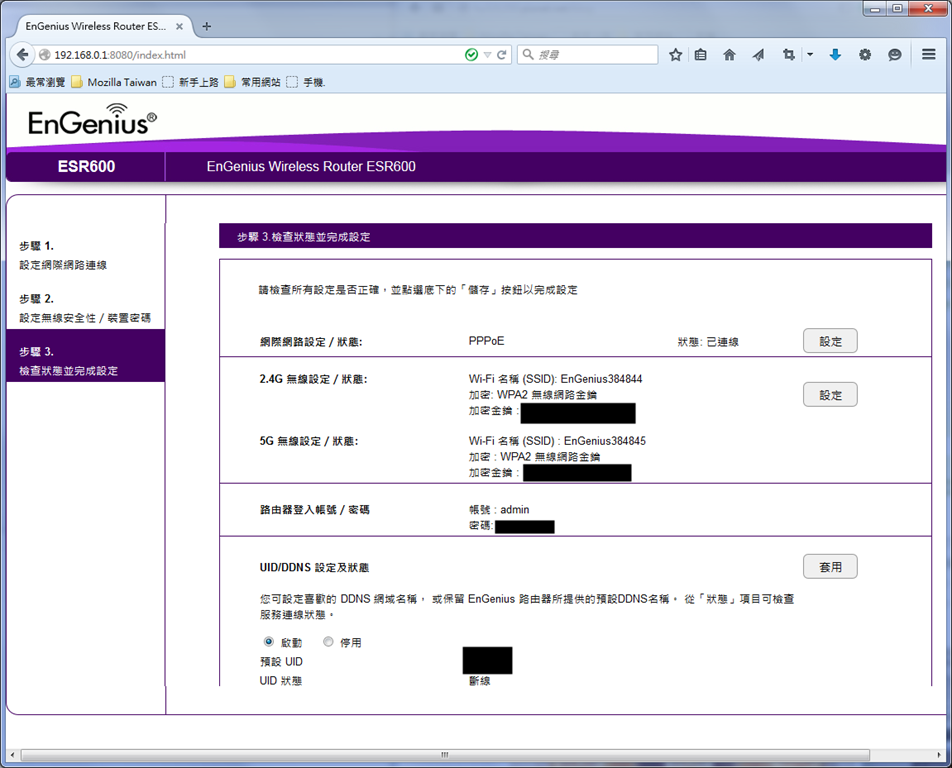Click the gear add-on icon in toolbar
The height and width of the screenshot is (768, 952).
pyautogui.click(x=865, y=55)
